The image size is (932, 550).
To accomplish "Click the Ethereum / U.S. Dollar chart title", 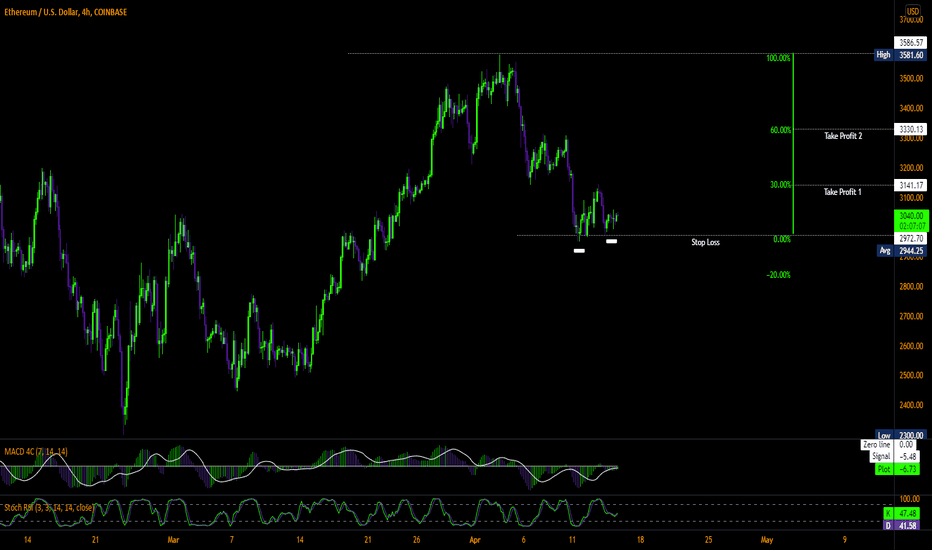I will 65,12.
